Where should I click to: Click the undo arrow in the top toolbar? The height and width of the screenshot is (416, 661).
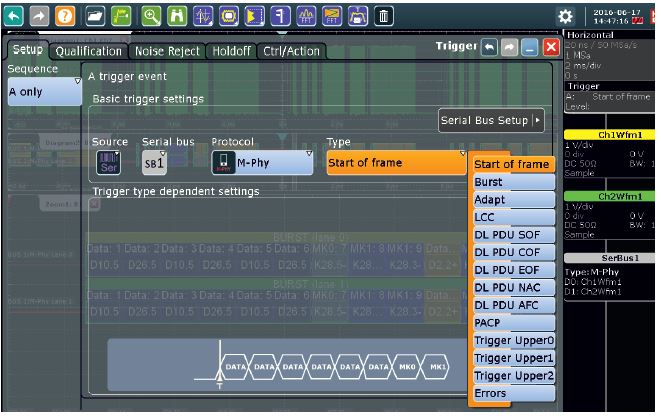12,16
